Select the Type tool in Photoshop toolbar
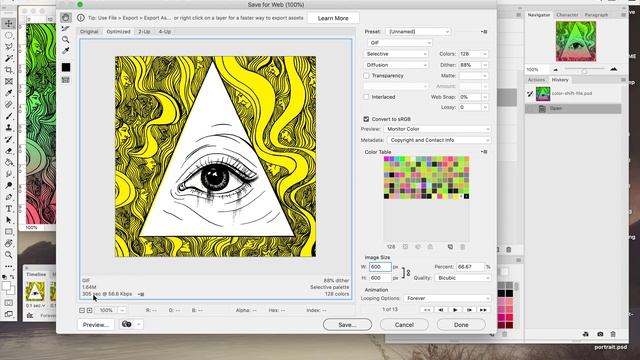640x360 pixels. click(9, 209)
